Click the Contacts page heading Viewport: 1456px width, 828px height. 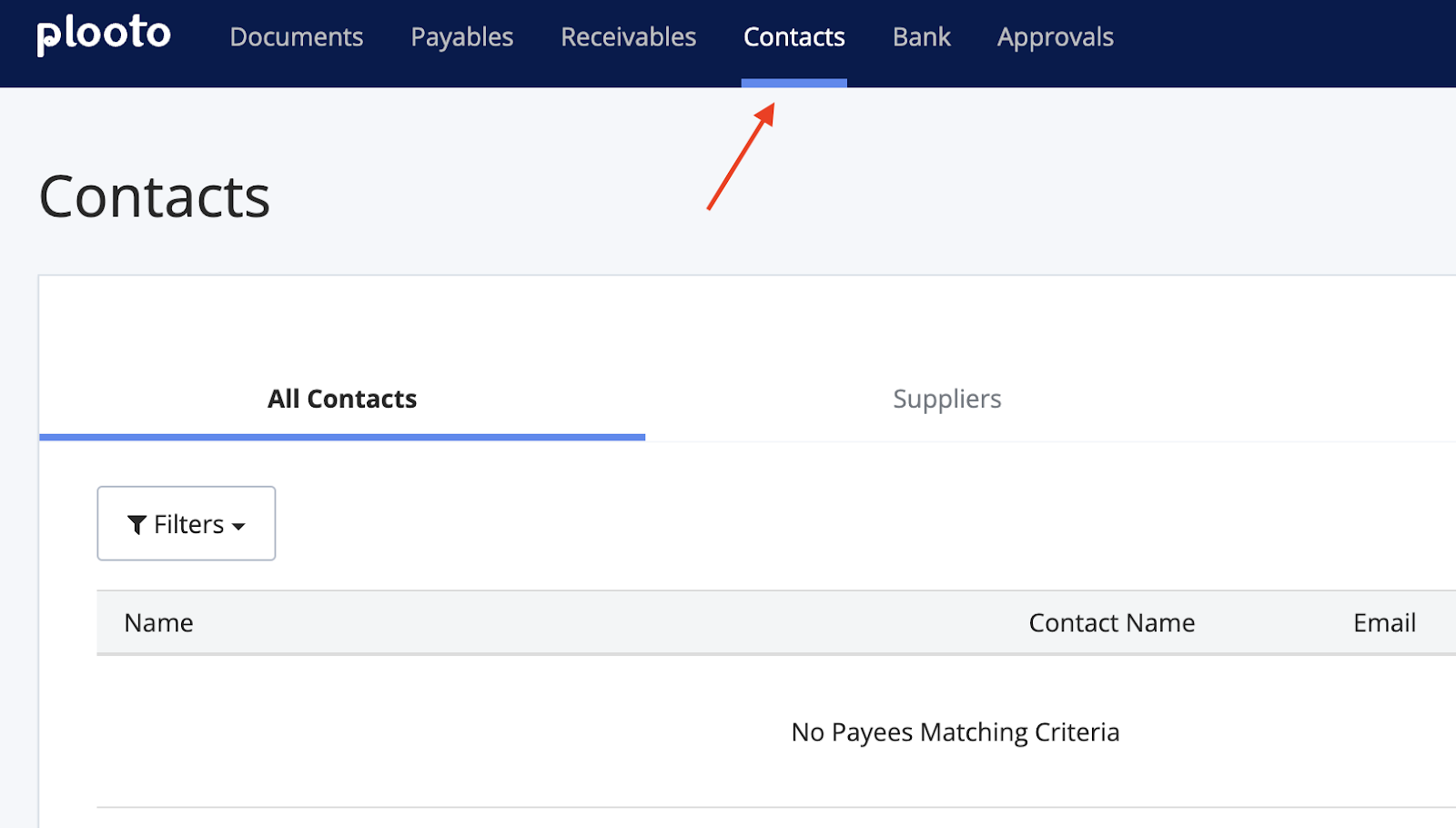click(x=155, y=197)
